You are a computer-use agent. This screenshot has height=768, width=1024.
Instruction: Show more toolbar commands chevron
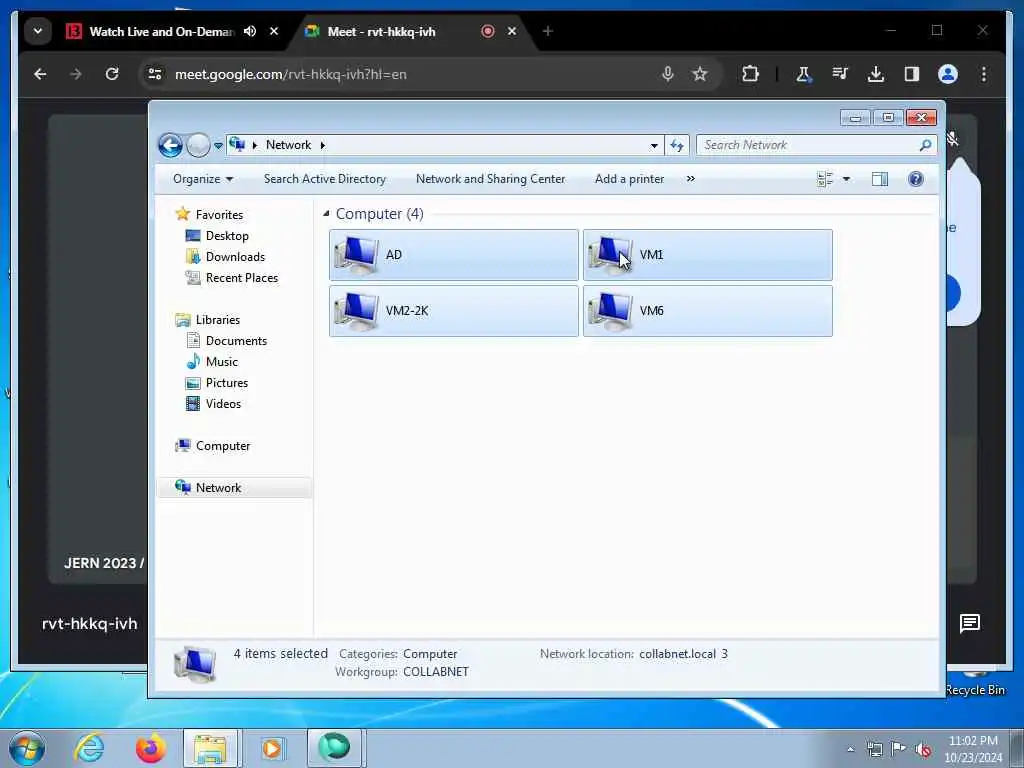(x=690, y=179)
